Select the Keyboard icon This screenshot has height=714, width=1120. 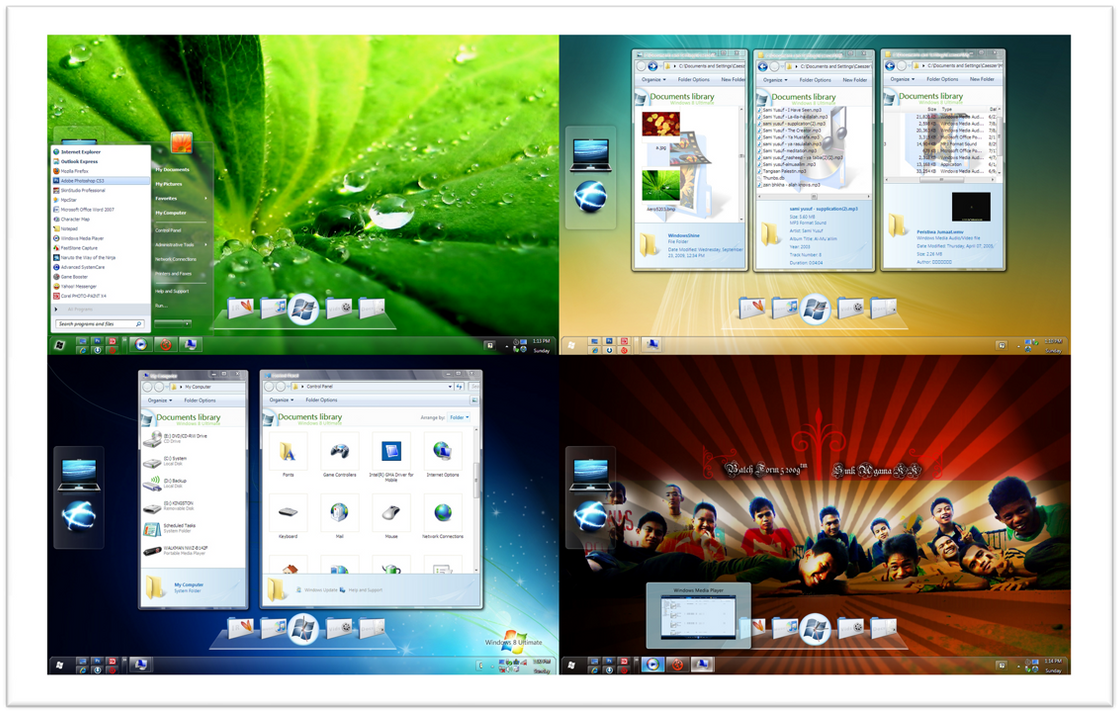288,512
